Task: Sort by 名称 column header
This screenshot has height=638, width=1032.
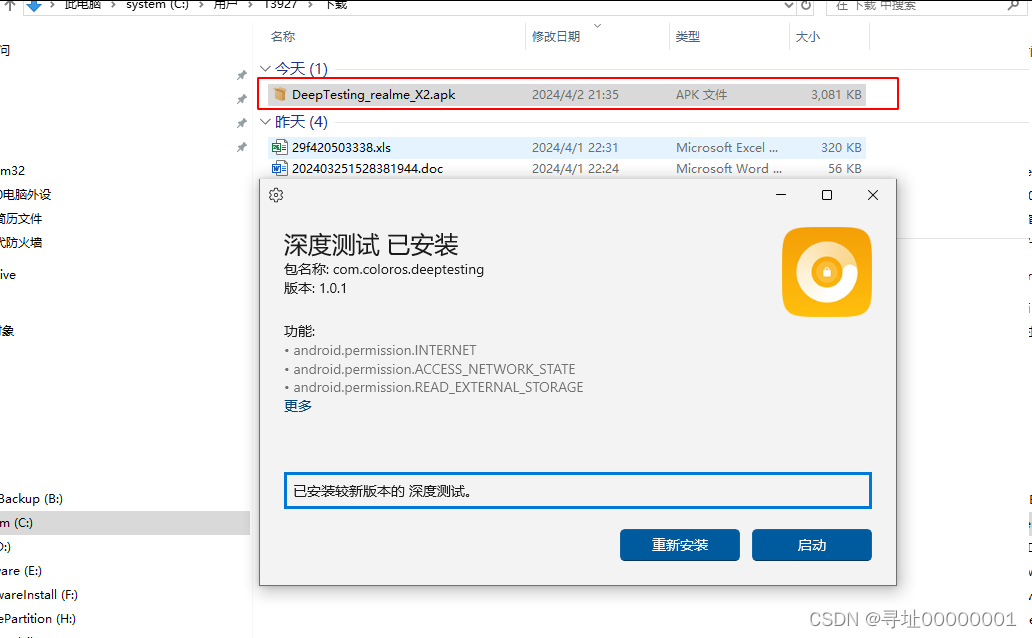Action: (x=283, y=37)
